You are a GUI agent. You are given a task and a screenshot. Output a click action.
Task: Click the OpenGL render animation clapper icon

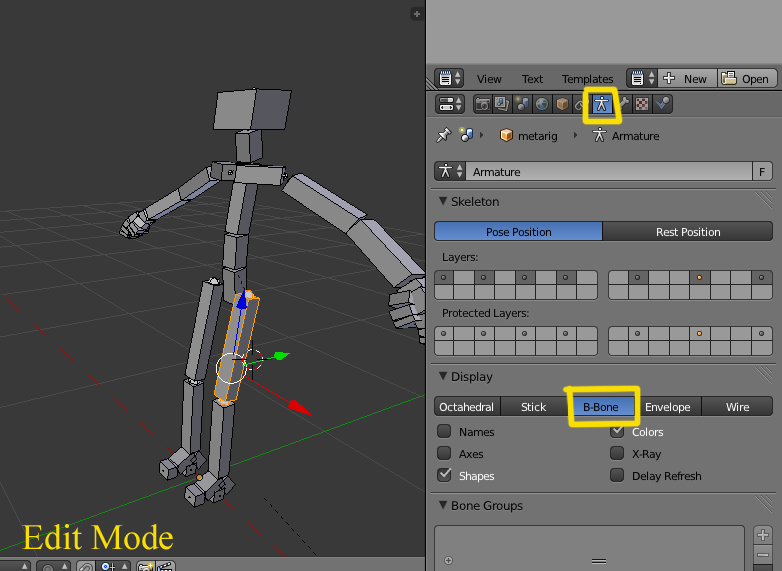click(x=165, y=567)
